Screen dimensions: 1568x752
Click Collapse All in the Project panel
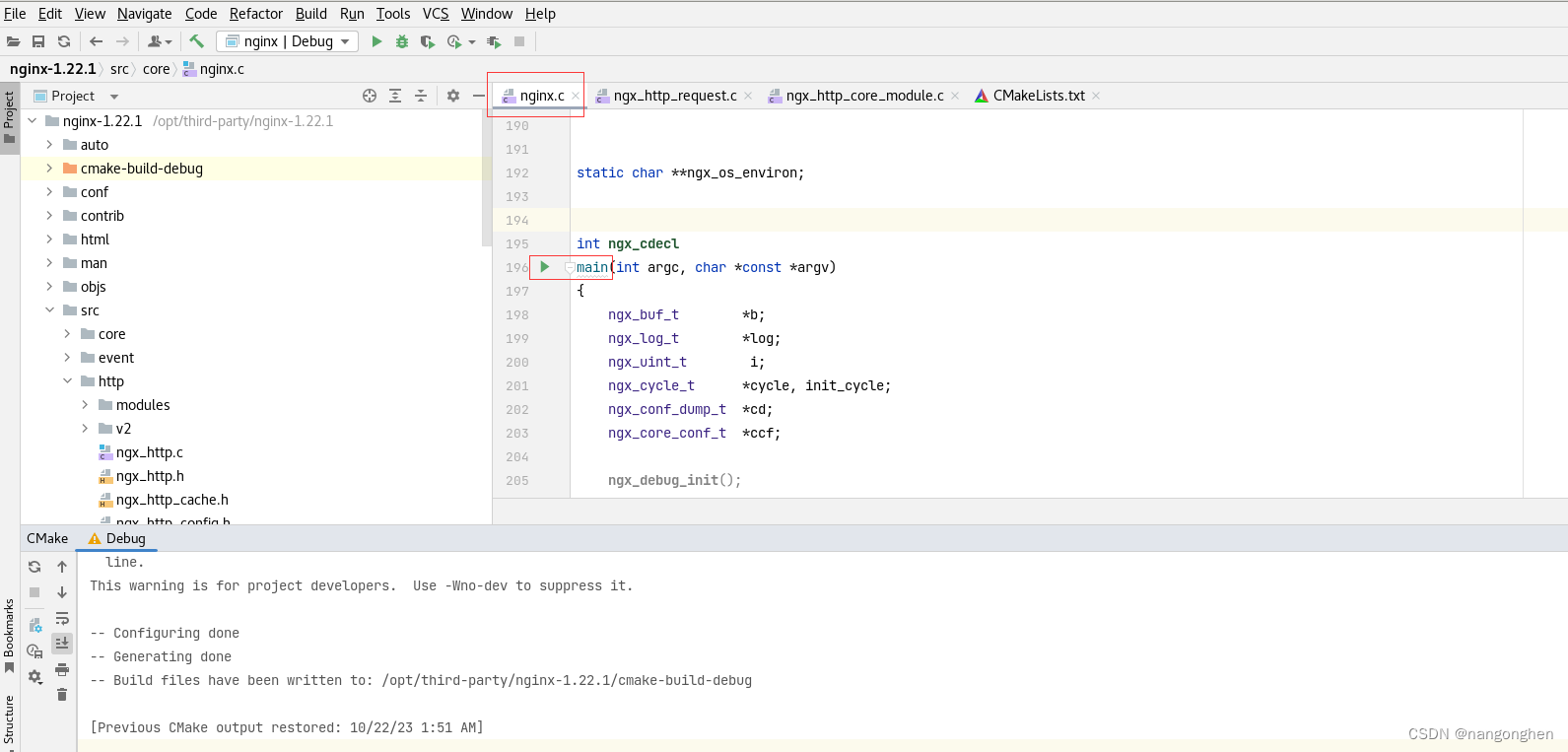pyautogui.click(x=421, y=96)
